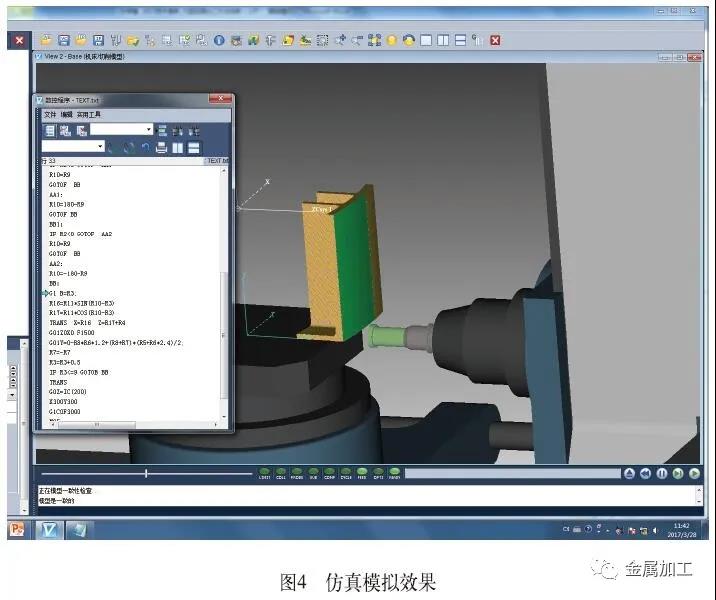Expand the lower-left dropdown in NC program toolbar

click(100, 146)
